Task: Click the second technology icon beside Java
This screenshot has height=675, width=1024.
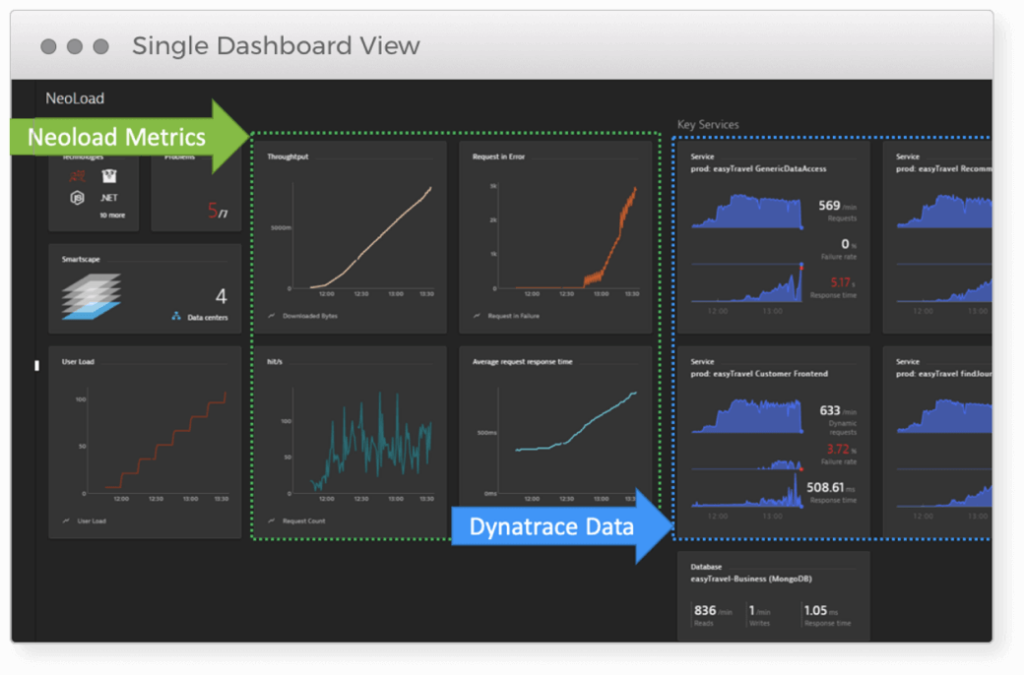Action: tap(109, 176)
